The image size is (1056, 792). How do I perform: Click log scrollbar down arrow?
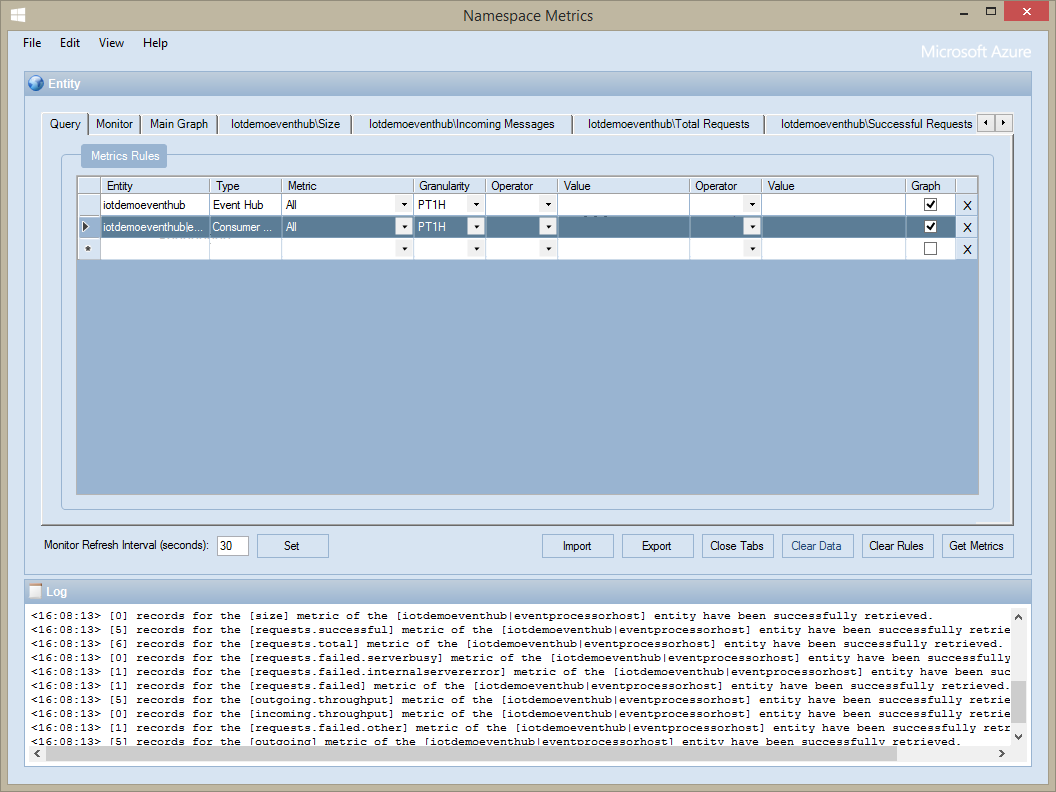(1018, 736)
